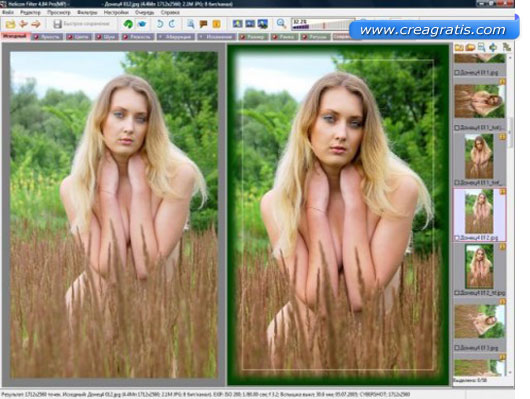530x399 pixels.
Task: Tick the checkbox under the horizontal portrait thumbnail
Action: [x=457, y=127]
